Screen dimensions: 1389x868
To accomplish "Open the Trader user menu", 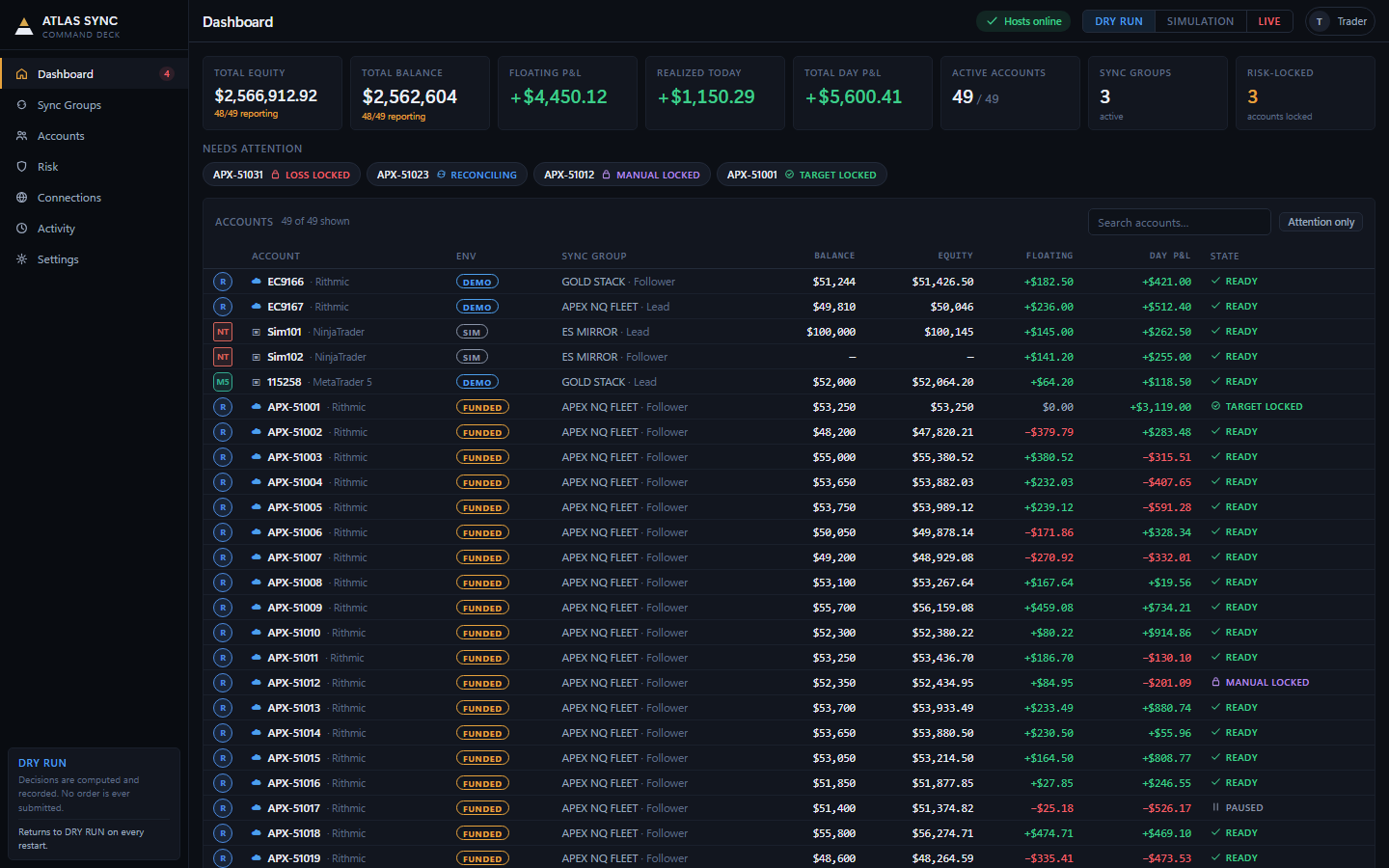I will click(x=1340, y=21).
